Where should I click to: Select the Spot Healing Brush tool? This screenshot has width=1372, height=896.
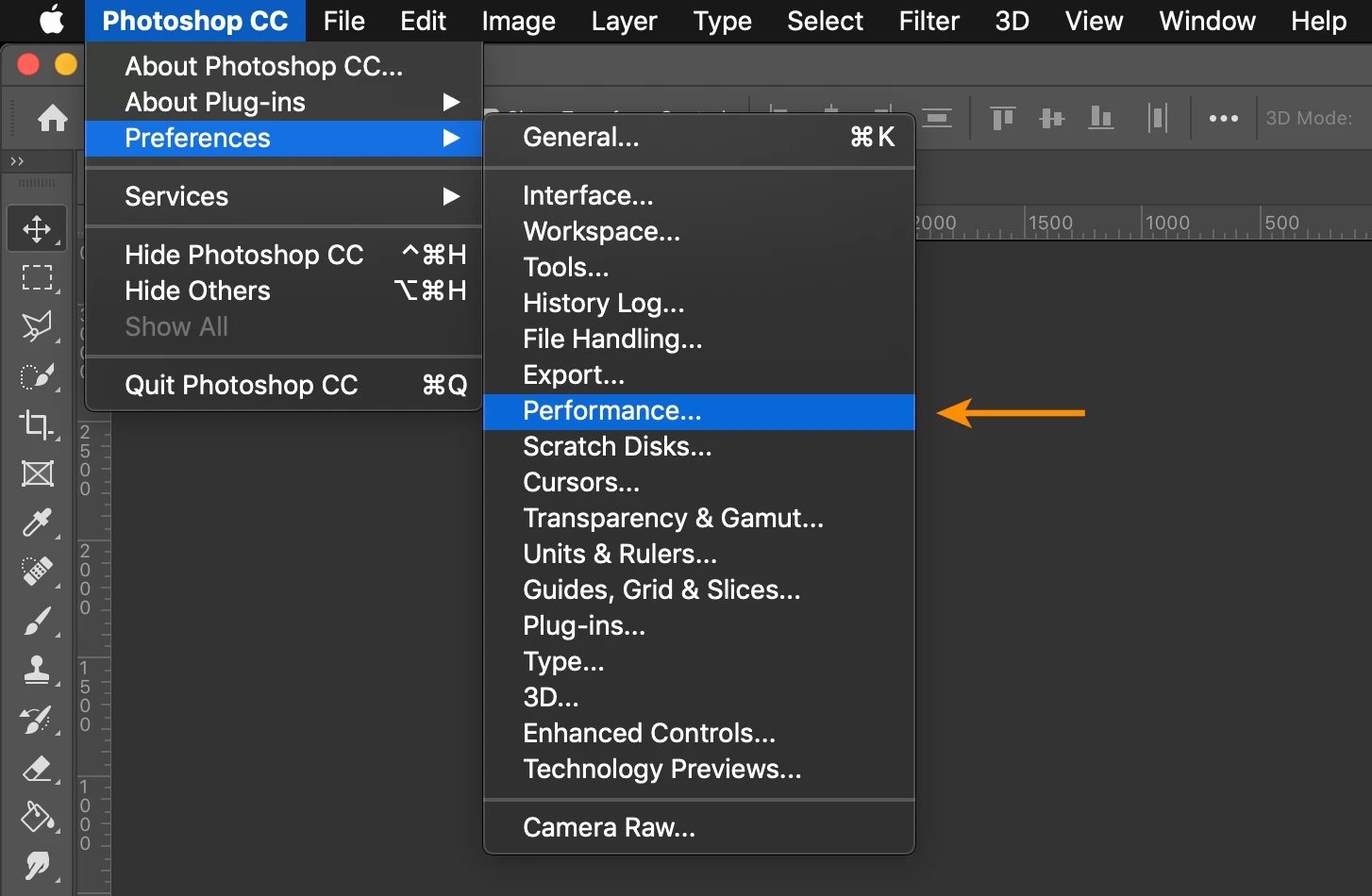point(37,572)
